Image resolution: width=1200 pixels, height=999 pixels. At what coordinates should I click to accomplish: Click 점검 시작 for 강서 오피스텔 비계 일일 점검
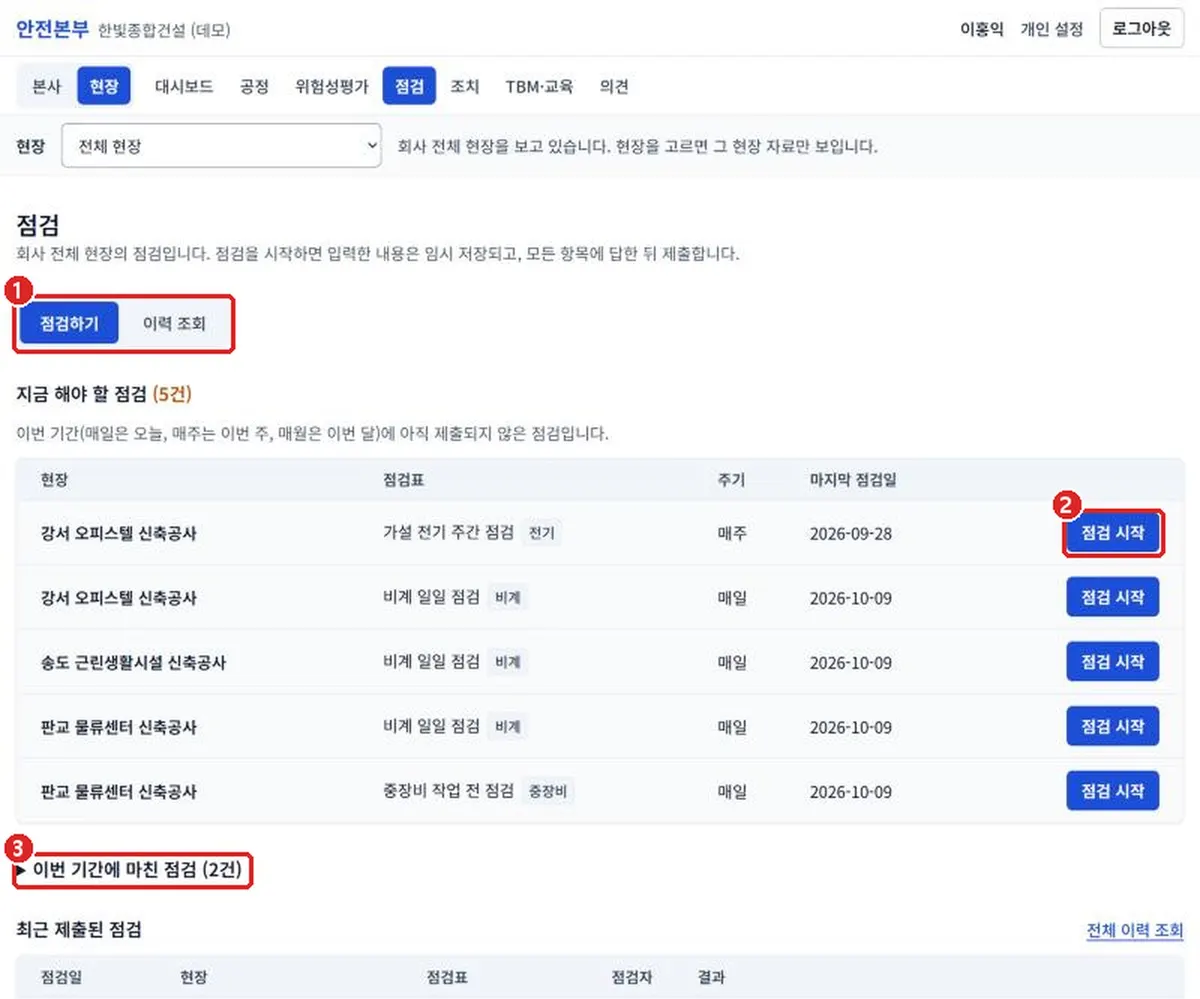[1113, 598]
